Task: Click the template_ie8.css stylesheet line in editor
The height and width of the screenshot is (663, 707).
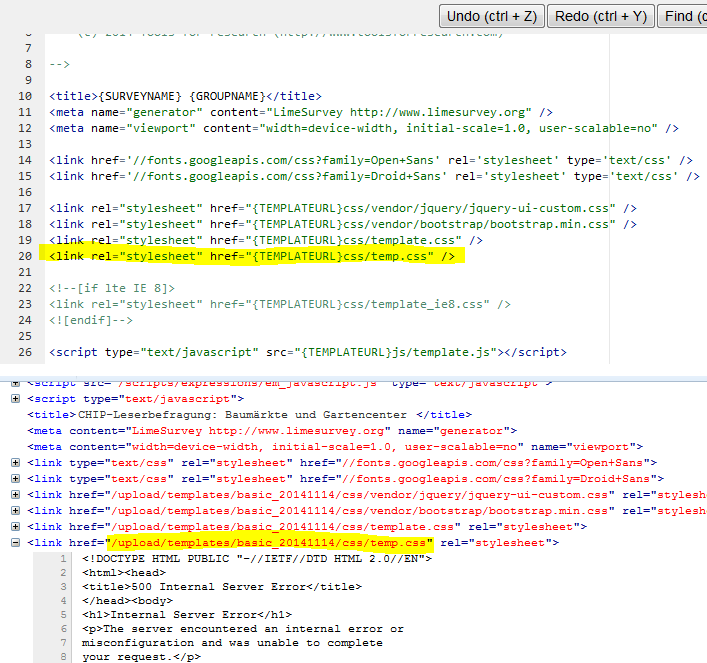Action: click(x=280, y=304)
